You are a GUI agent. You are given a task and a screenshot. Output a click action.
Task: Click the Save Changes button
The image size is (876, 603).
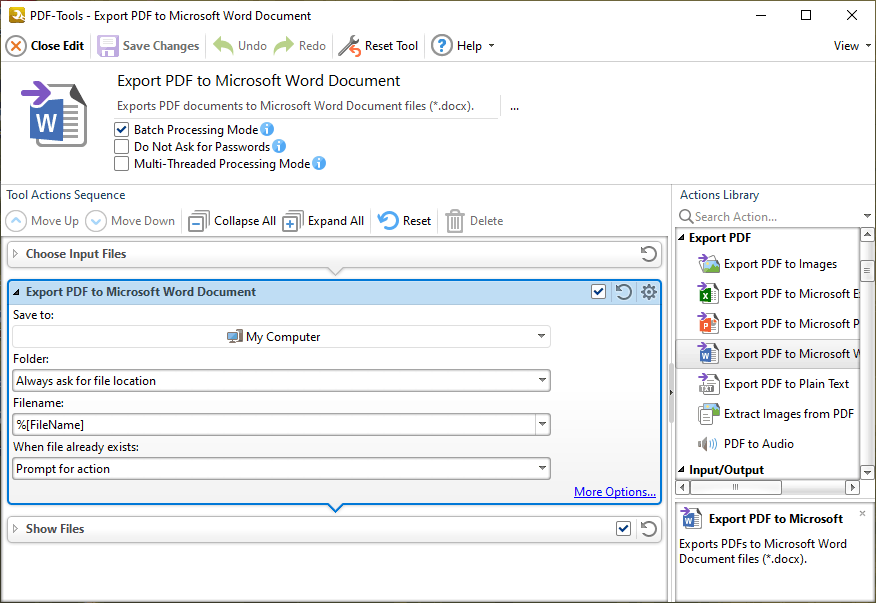coord(148,45)
